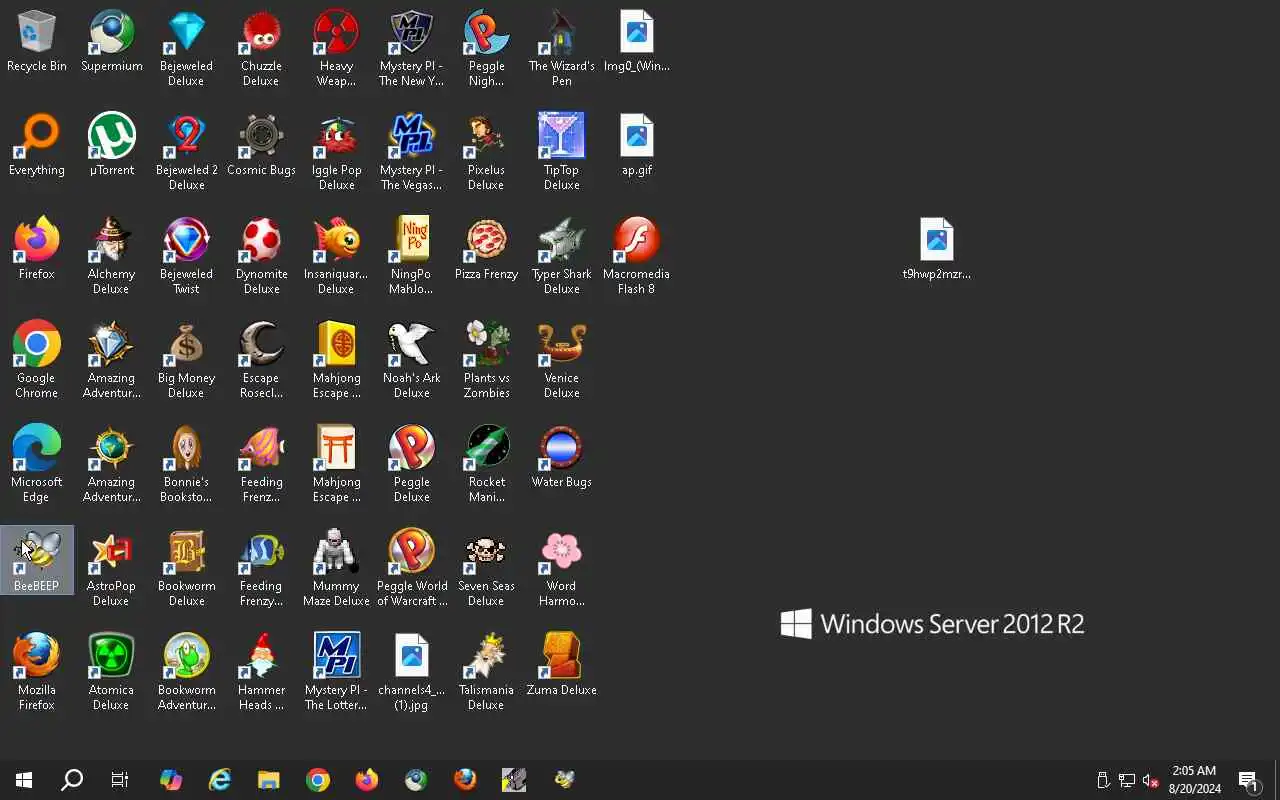This screenshot has width=1280, height=800.
Task: Open The Wizard's Pen shortcut
Action: (561, 49)
